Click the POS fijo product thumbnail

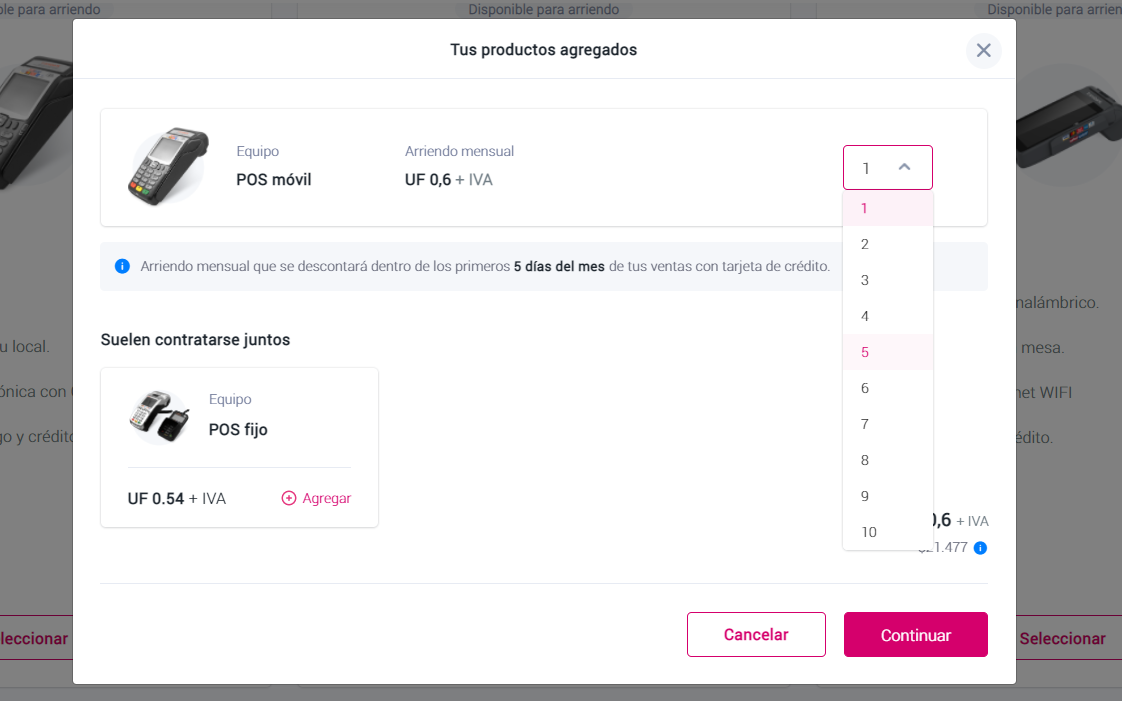(159, 416)
